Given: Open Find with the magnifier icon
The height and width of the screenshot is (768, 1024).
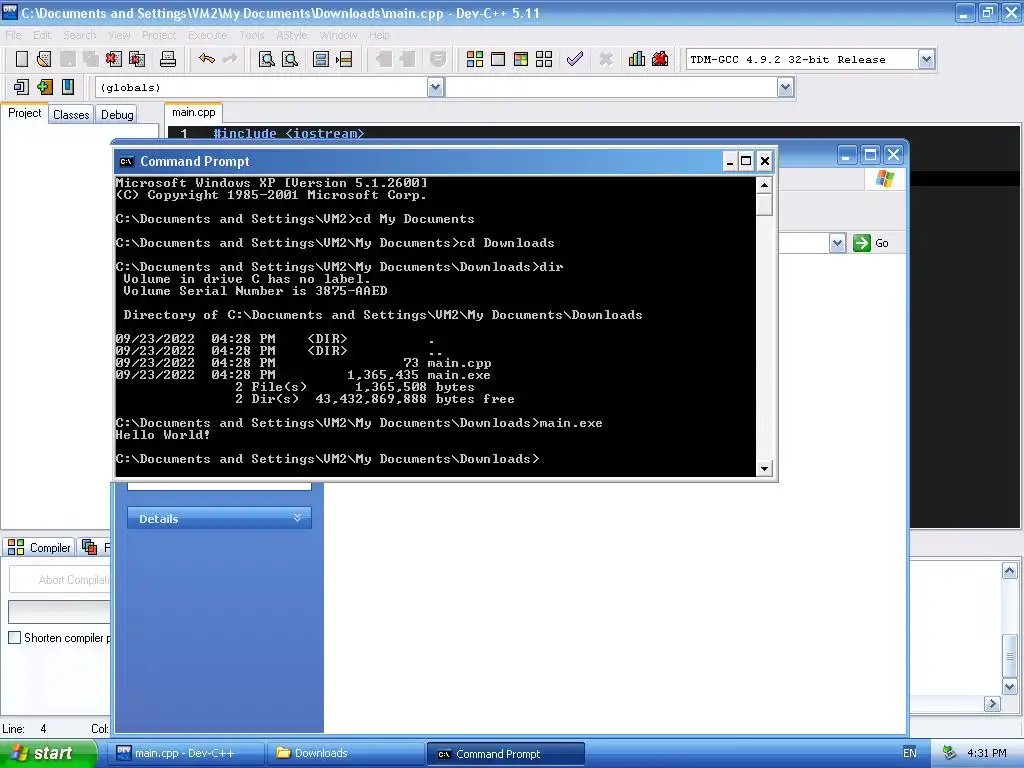Looking at the screenshot, I should (x=266, y=59).
